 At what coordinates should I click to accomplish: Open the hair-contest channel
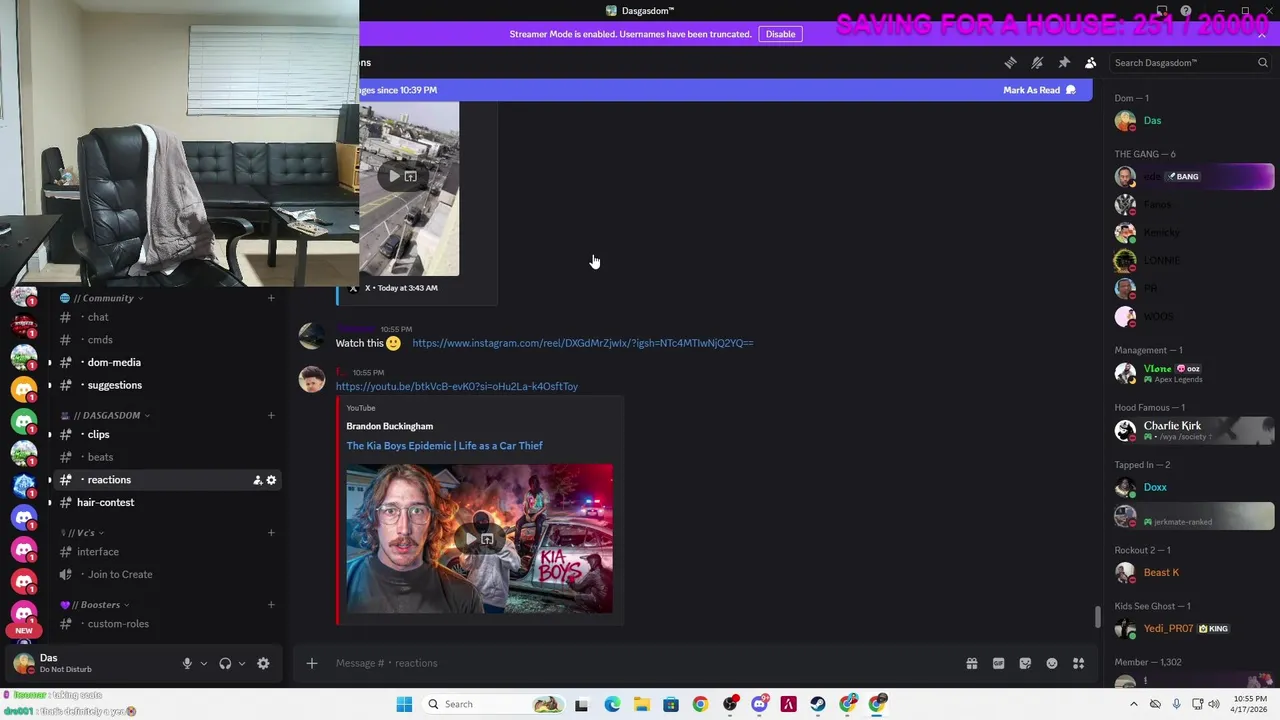[165, 502]
